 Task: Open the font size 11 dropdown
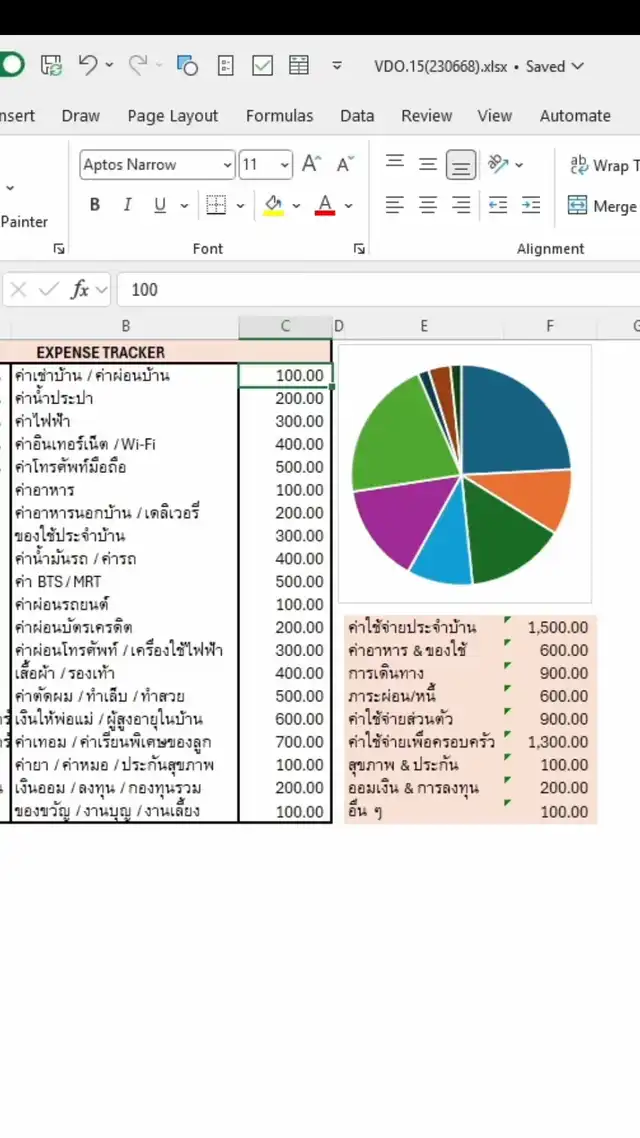click(x=285, y=165)
